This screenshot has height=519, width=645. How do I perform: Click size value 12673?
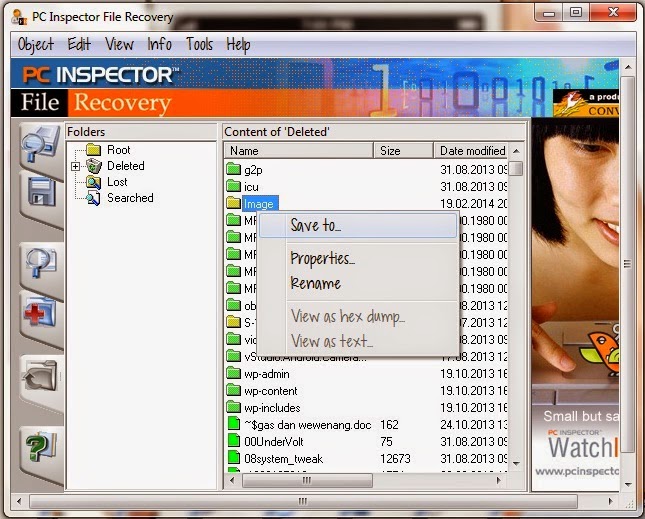[x=395, y=459]
